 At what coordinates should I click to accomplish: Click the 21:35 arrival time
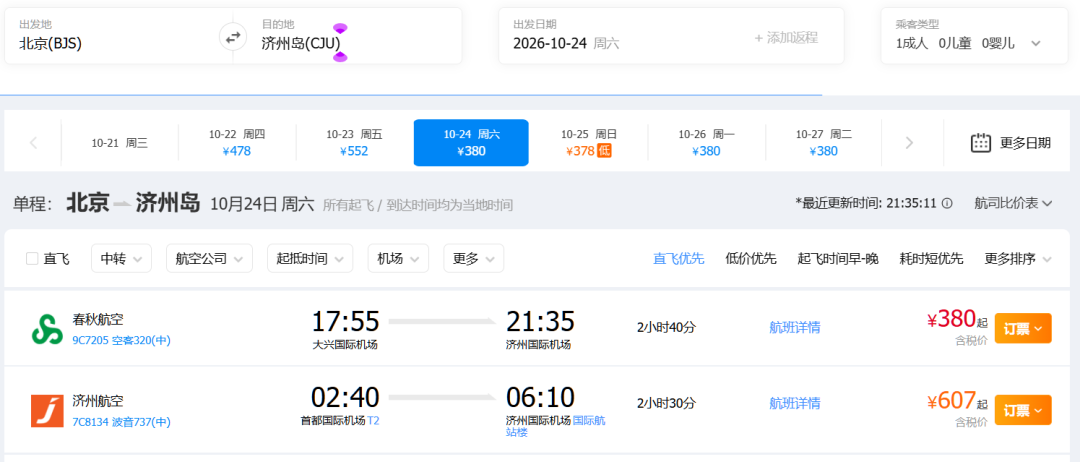(540, 322)
